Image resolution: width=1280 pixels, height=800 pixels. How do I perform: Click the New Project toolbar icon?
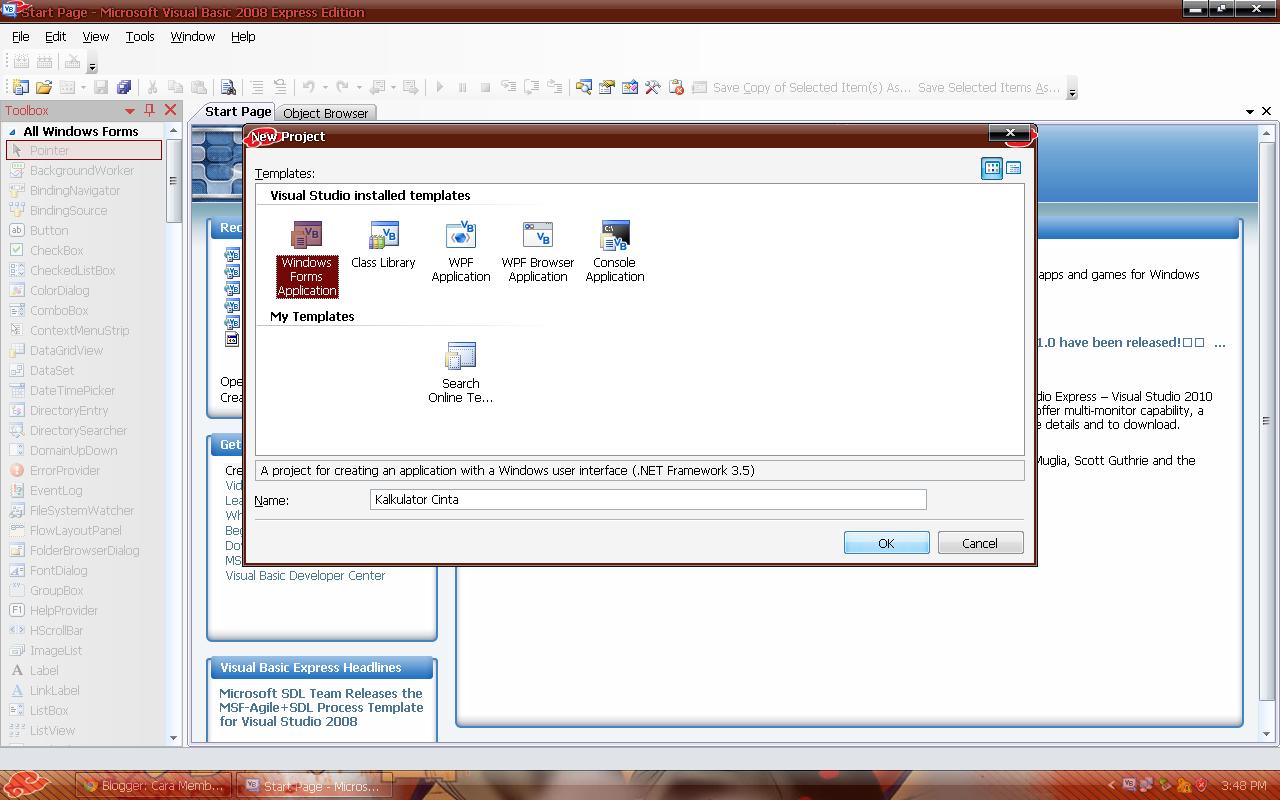coord(20,88)
